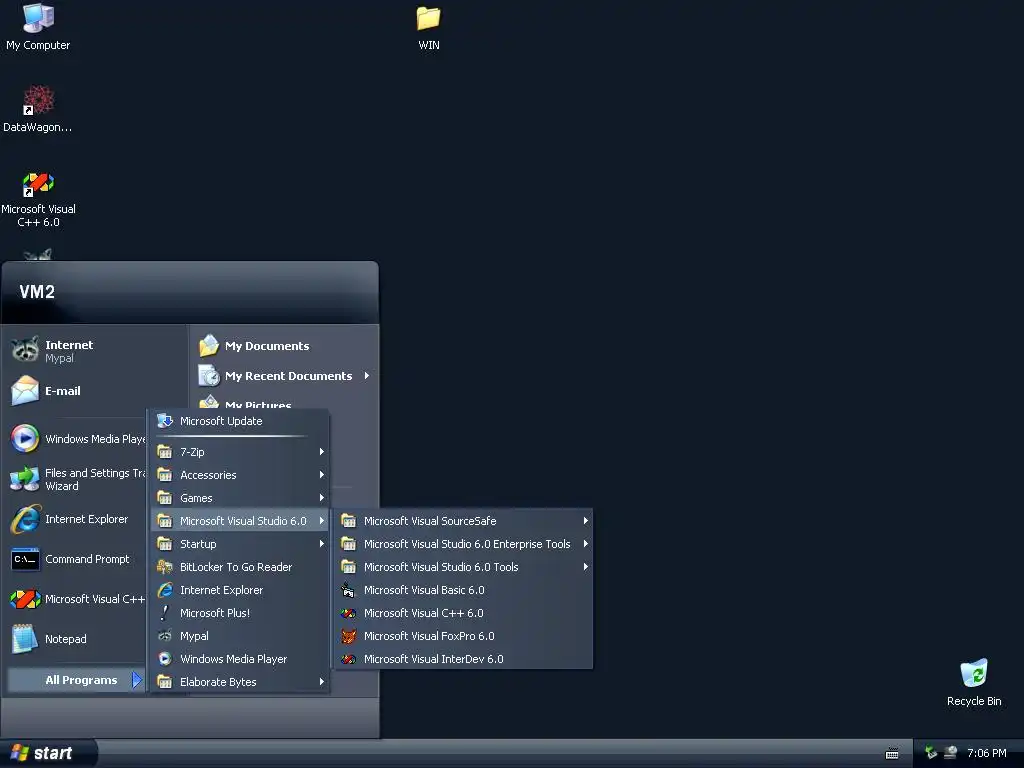Screen dimensions: 1024x768
Task: Expand the Accessories submenu arrow
Action: 321,475
